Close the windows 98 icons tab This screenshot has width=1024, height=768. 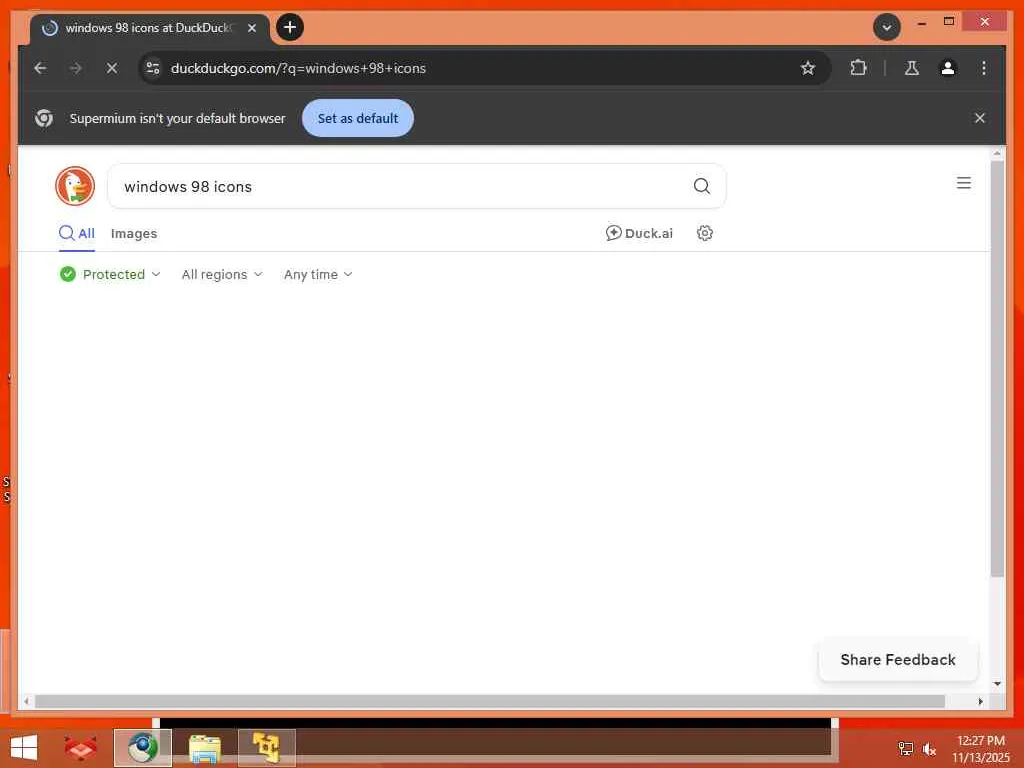[251, 28]
